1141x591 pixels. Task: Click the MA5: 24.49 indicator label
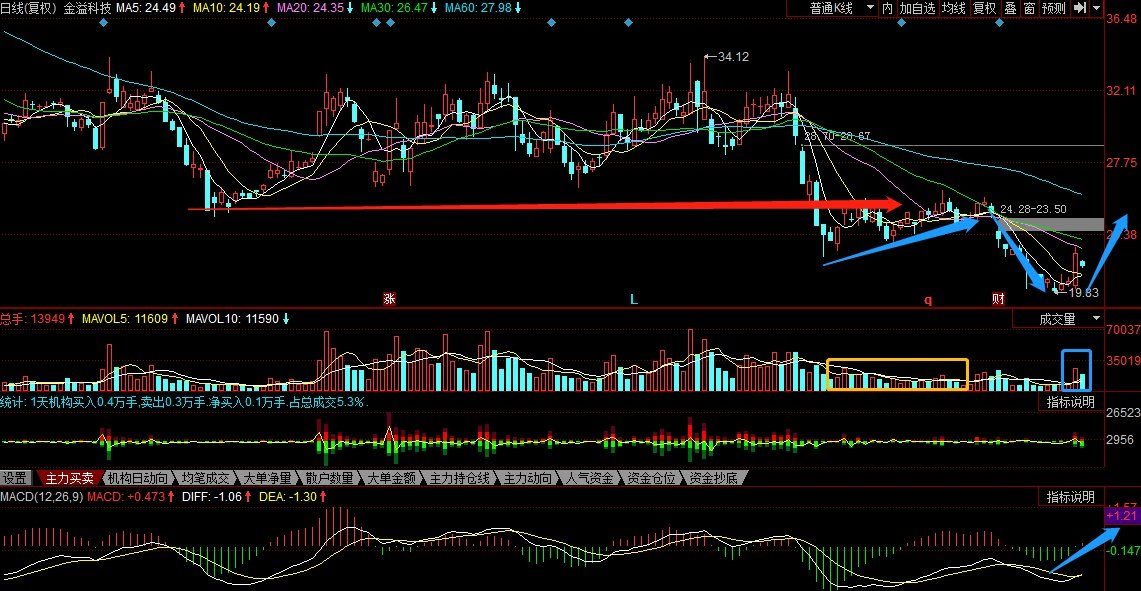[x=148, y=8]
